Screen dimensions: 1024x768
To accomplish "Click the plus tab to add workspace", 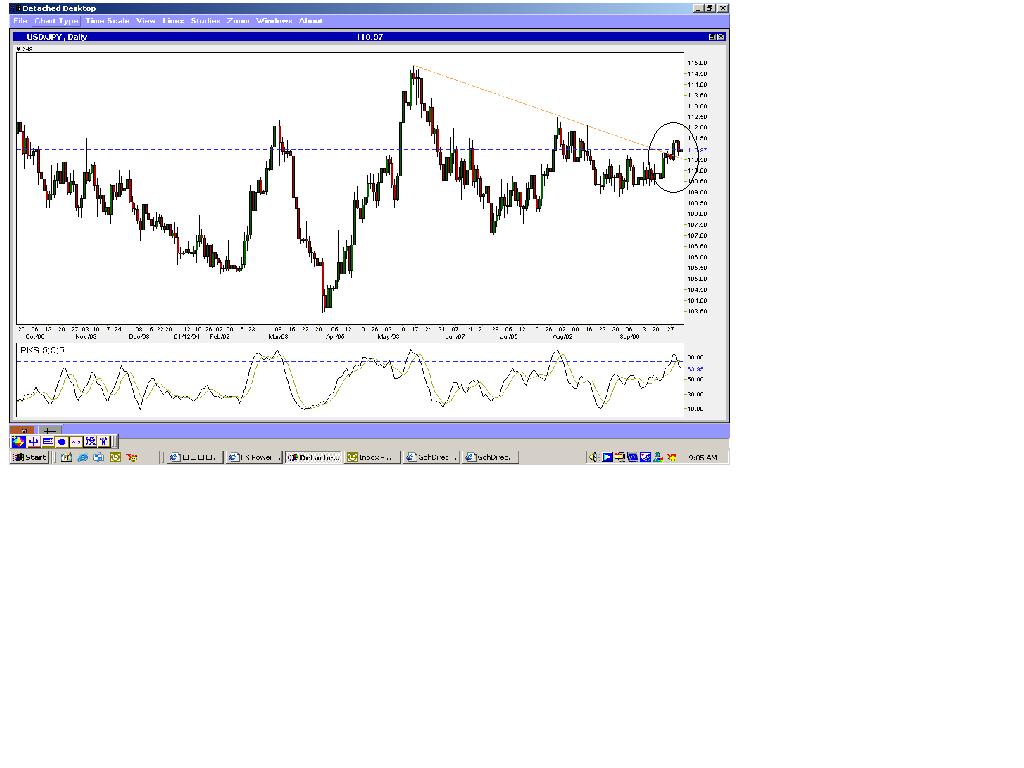I will tap(50, 430).
